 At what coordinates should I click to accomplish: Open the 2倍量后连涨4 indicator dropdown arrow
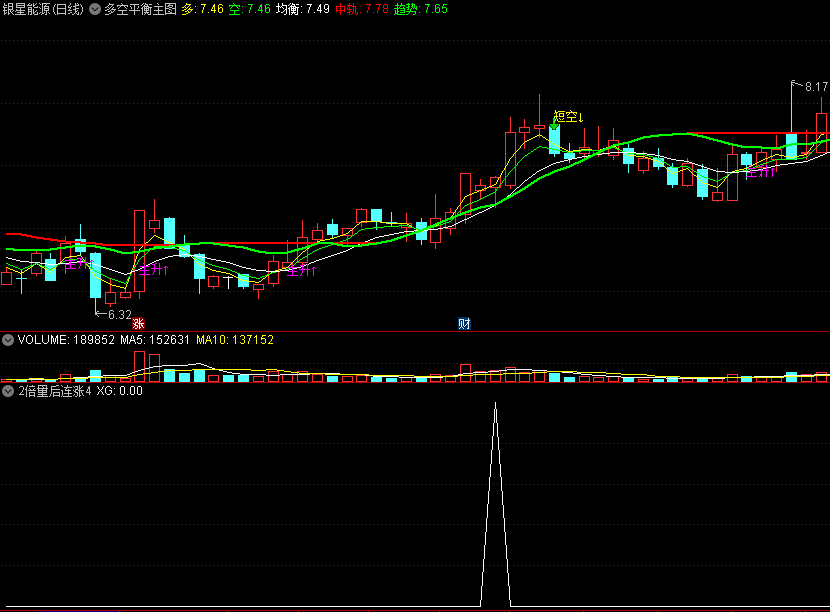[8, 391]
